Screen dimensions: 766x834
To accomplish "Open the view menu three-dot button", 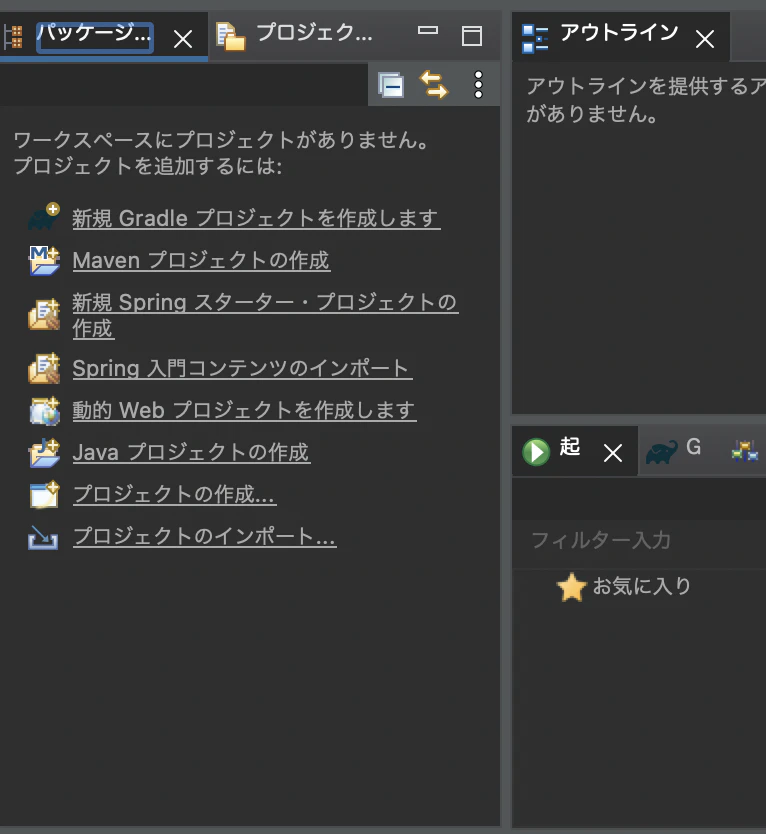I will pyautogui.click(x=478, y=85).
